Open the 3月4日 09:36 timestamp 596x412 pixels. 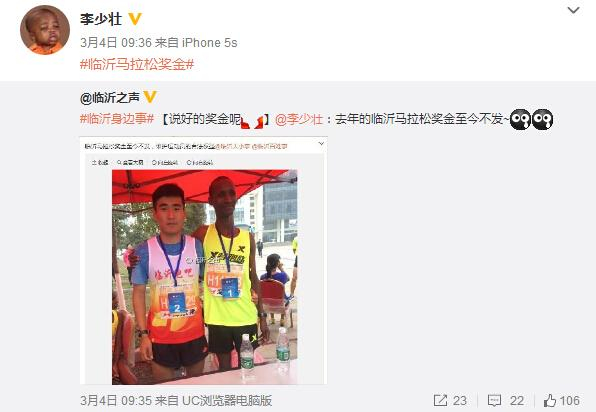[116, 43]
